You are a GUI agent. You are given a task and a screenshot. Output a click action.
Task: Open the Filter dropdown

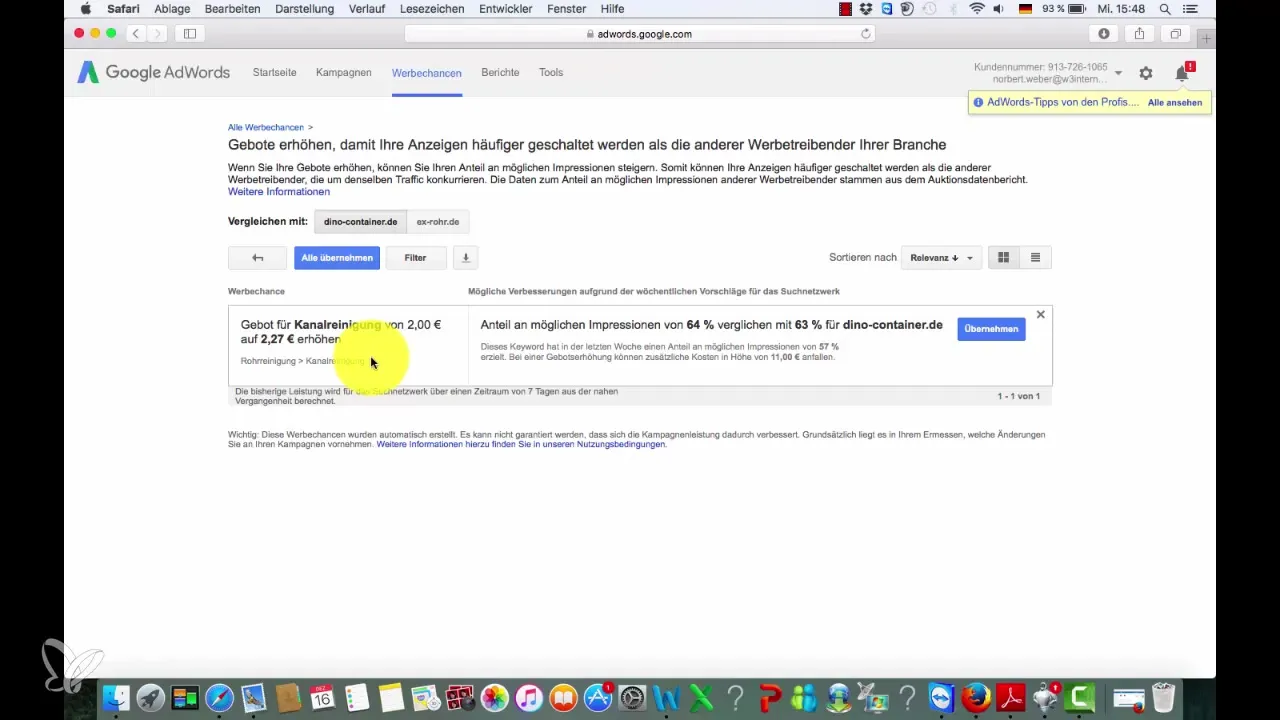415,258
